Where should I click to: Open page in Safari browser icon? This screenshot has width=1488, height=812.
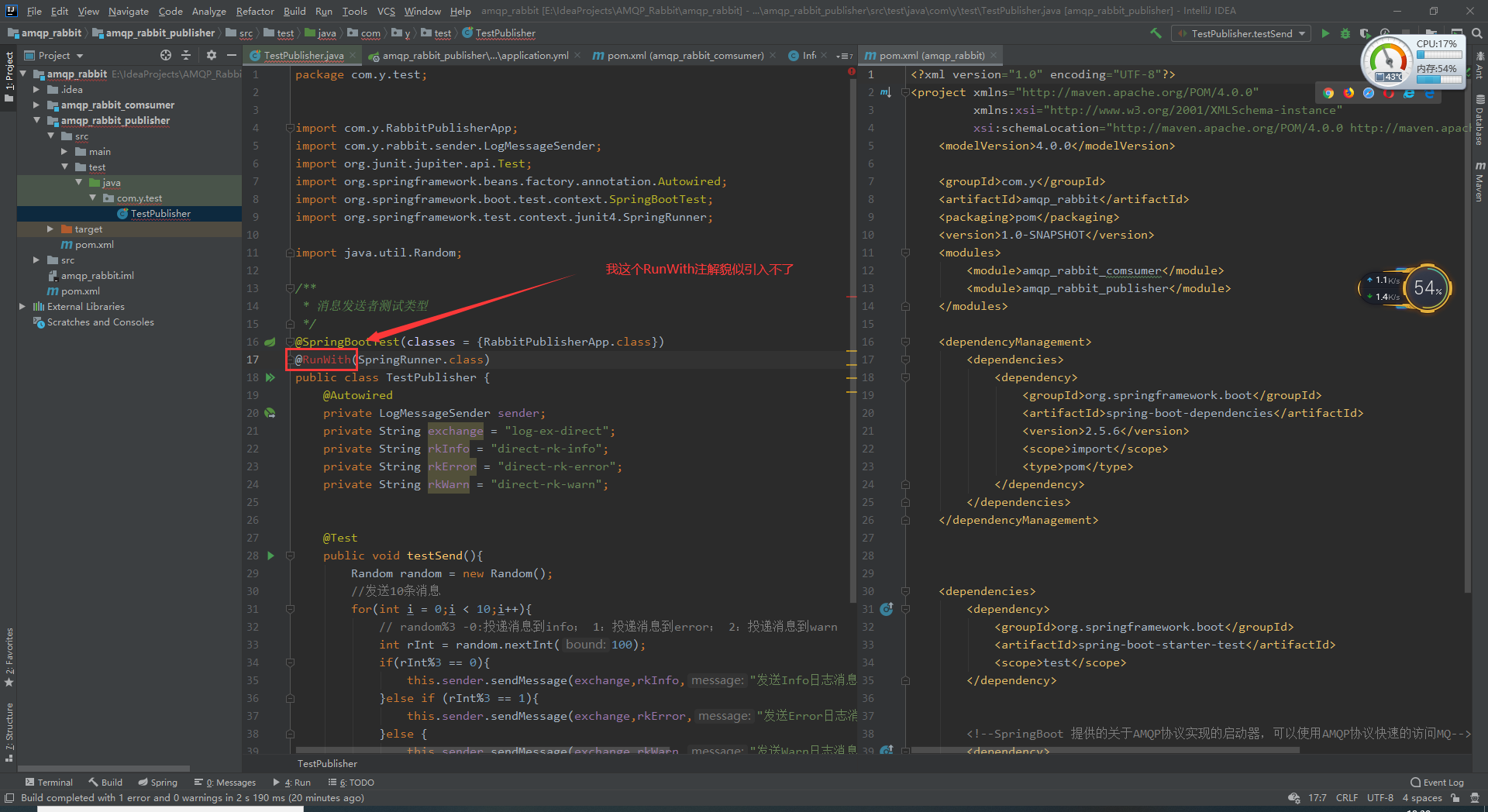point(1369,93)
